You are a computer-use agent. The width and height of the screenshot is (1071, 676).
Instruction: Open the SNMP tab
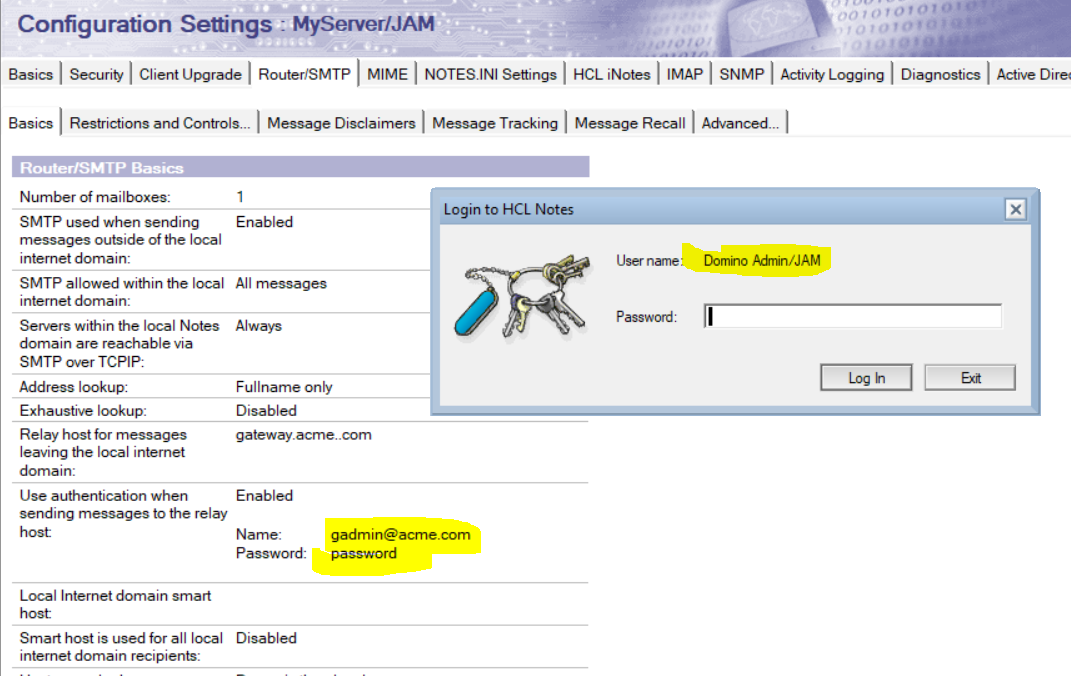tap(741, 74)
